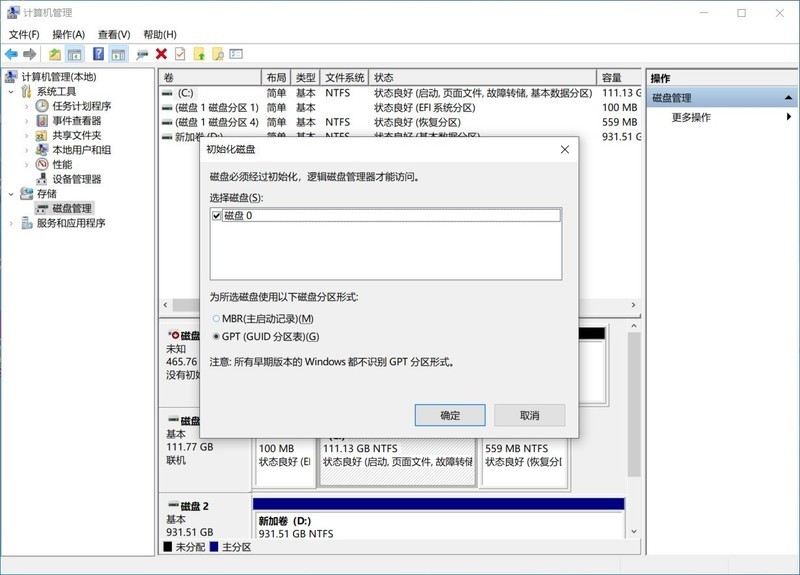Select MBR(主启动记录) radio button
This screenshot has width=800, height=575.
pyautogui.click(x=216, y=319)
